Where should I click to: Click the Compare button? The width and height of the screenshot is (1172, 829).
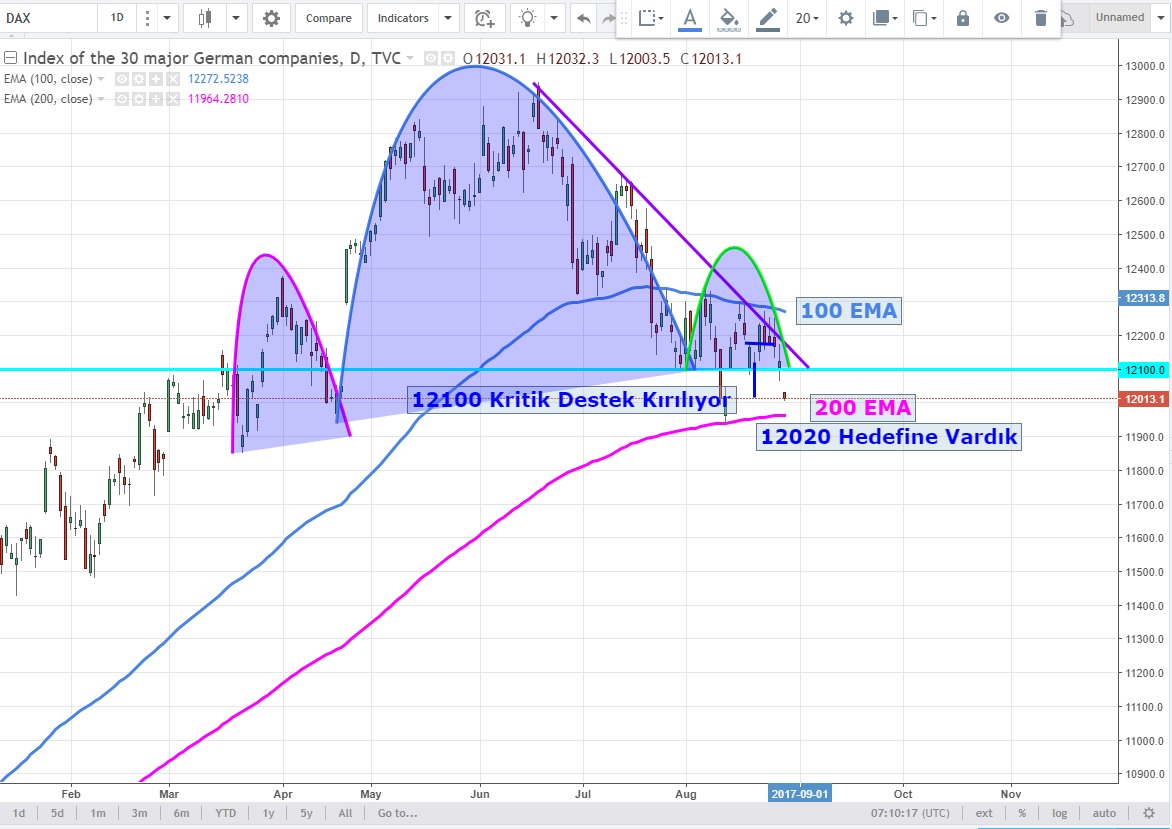coord(328,18)
